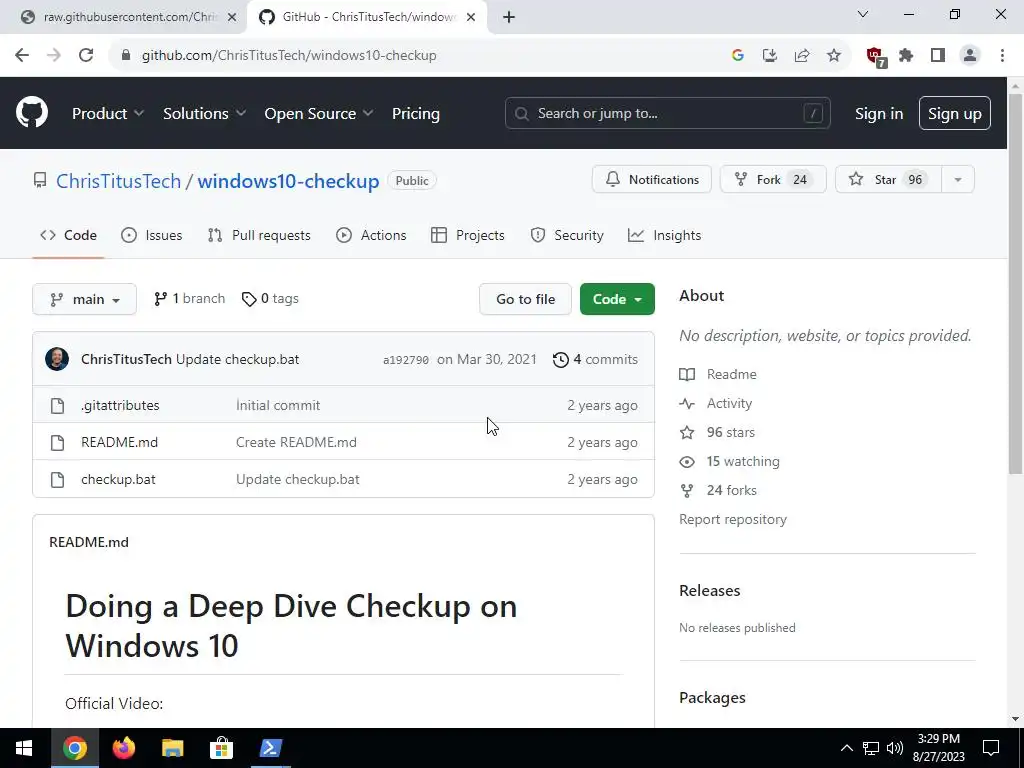
Task: Click the GitHub Octocat logo
Action: pos(32,112)
